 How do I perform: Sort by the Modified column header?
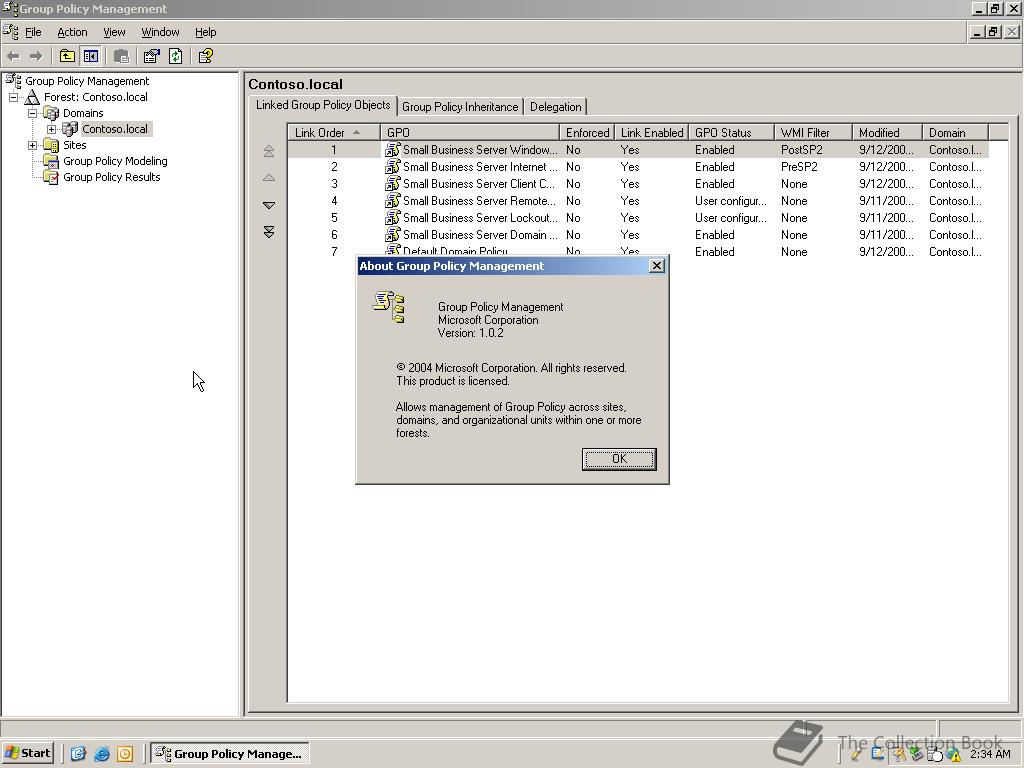click(887, 133)
